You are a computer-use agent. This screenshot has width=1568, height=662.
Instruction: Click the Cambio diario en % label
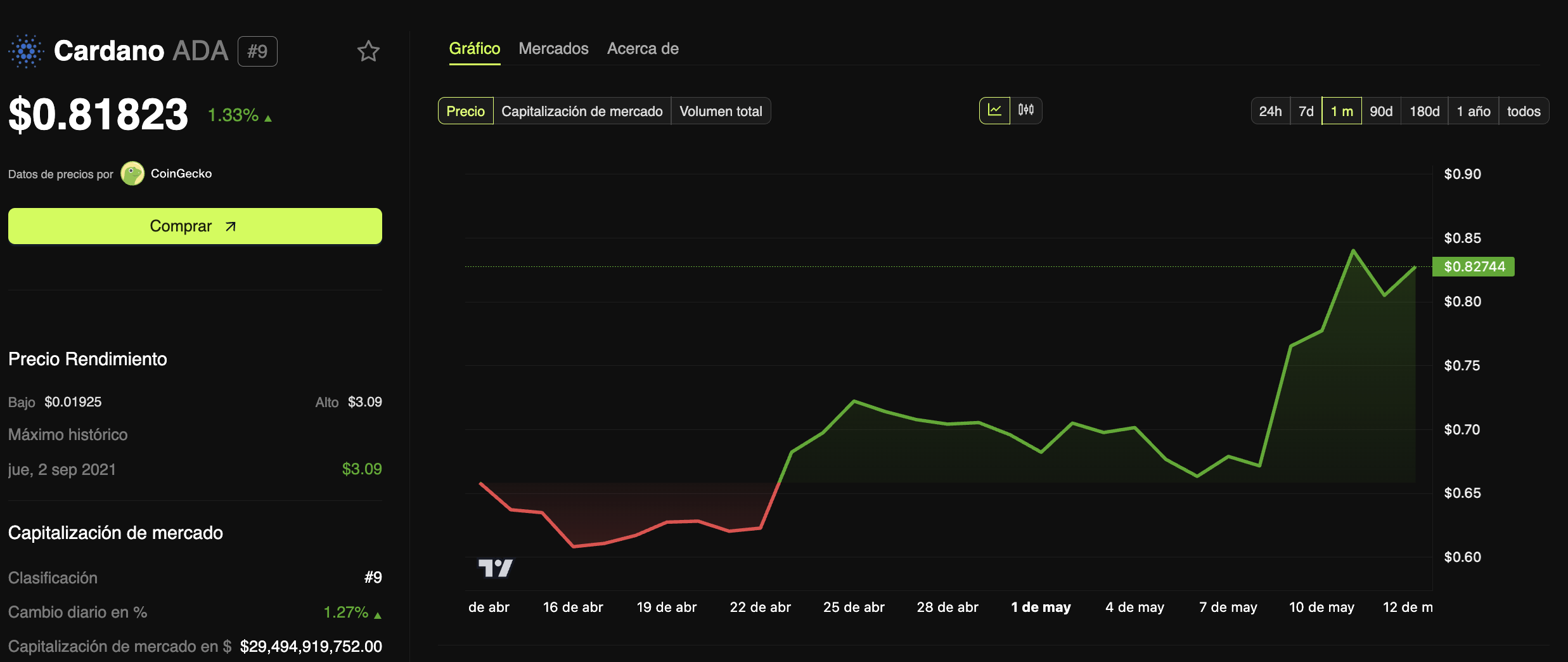[78, 613]
